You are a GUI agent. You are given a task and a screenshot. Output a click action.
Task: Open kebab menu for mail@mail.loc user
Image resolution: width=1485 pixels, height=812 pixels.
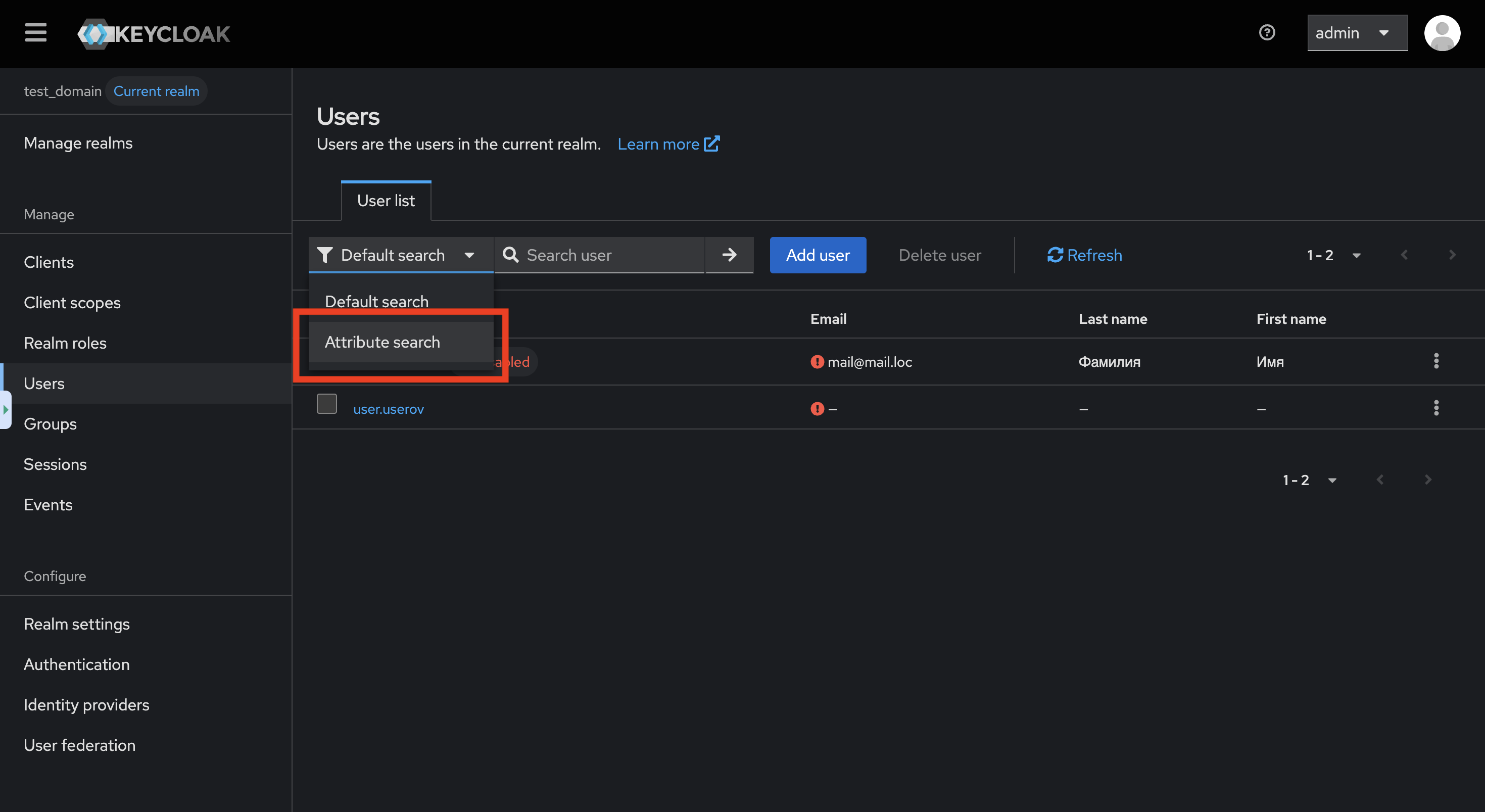pos(1436,361)
